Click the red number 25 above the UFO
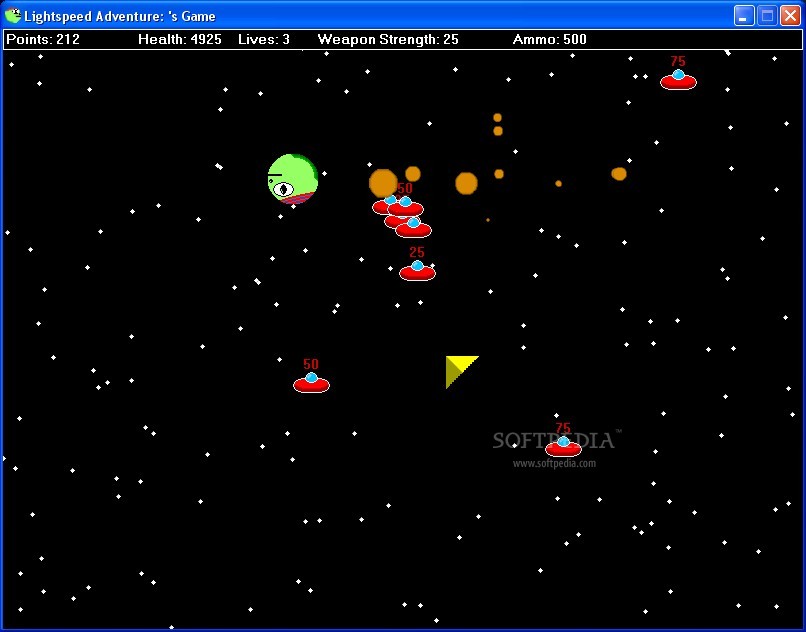This screenshot has height=632, width=806. [x=417, y=252]
